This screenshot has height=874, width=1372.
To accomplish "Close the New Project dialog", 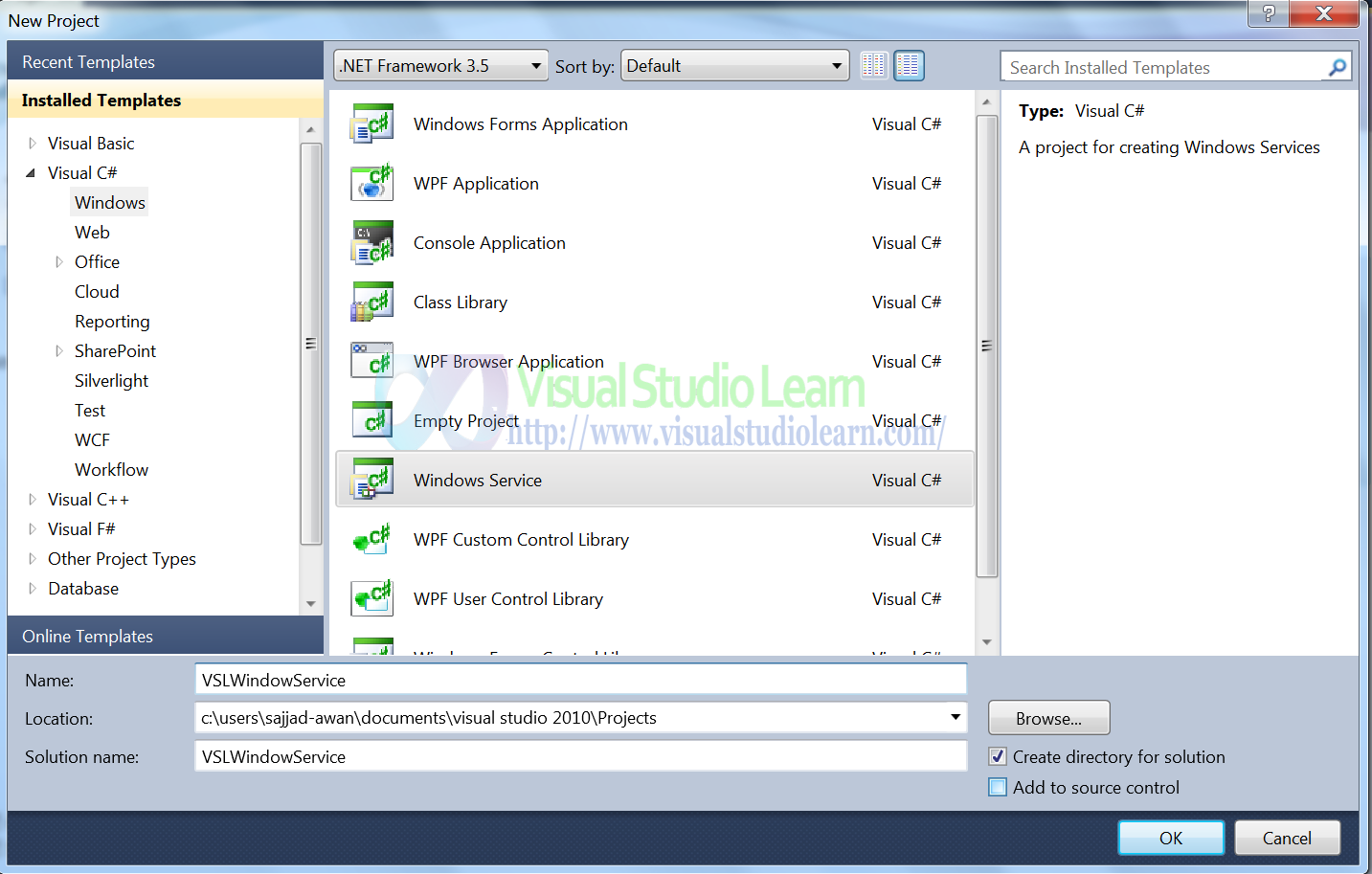I will pos(1324,13).
